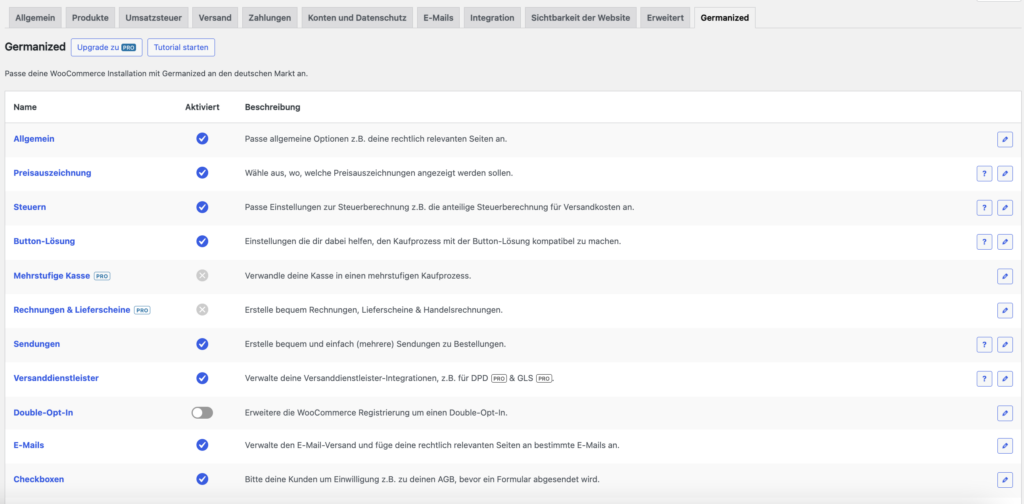Viewport: 1024px width, 504px height.
Task: Click edit pencil for Versanddienstleister row
Action: coord(1004,378)
